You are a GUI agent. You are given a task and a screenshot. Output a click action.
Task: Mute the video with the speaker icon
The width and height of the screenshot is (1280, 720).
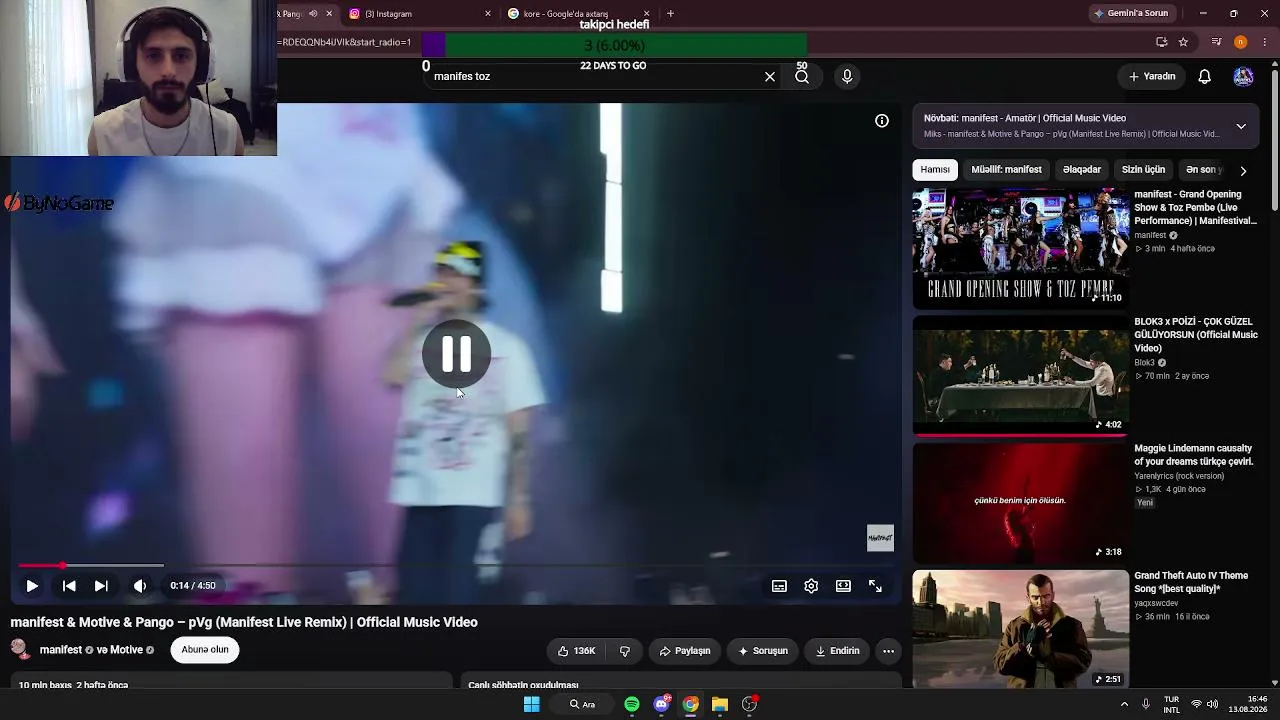(x=140, y=586)
